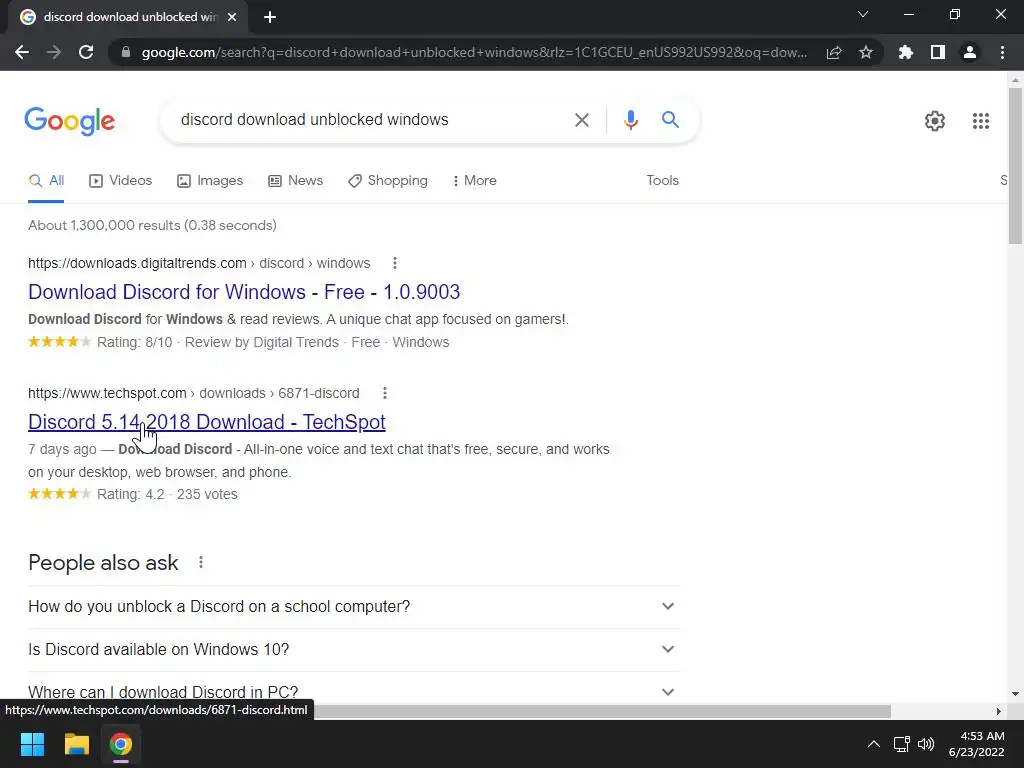
Task: Click the www.techspot.com URL breadcrumb
Action: (x=194, y=393)
